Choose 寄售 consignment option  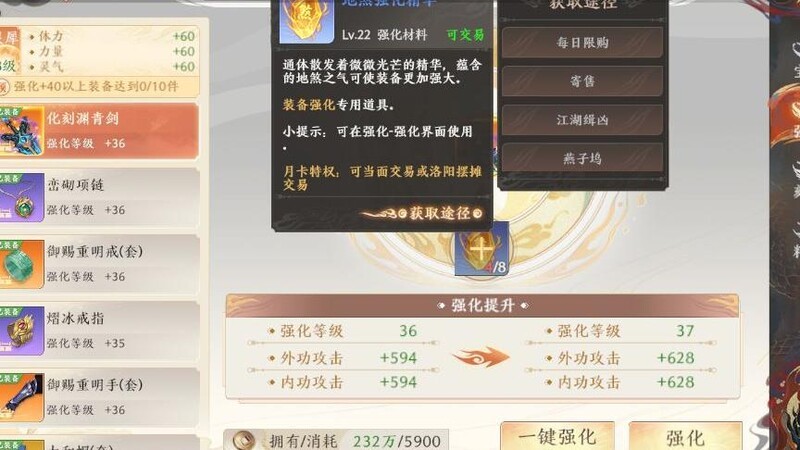click(x=582, y=81)
